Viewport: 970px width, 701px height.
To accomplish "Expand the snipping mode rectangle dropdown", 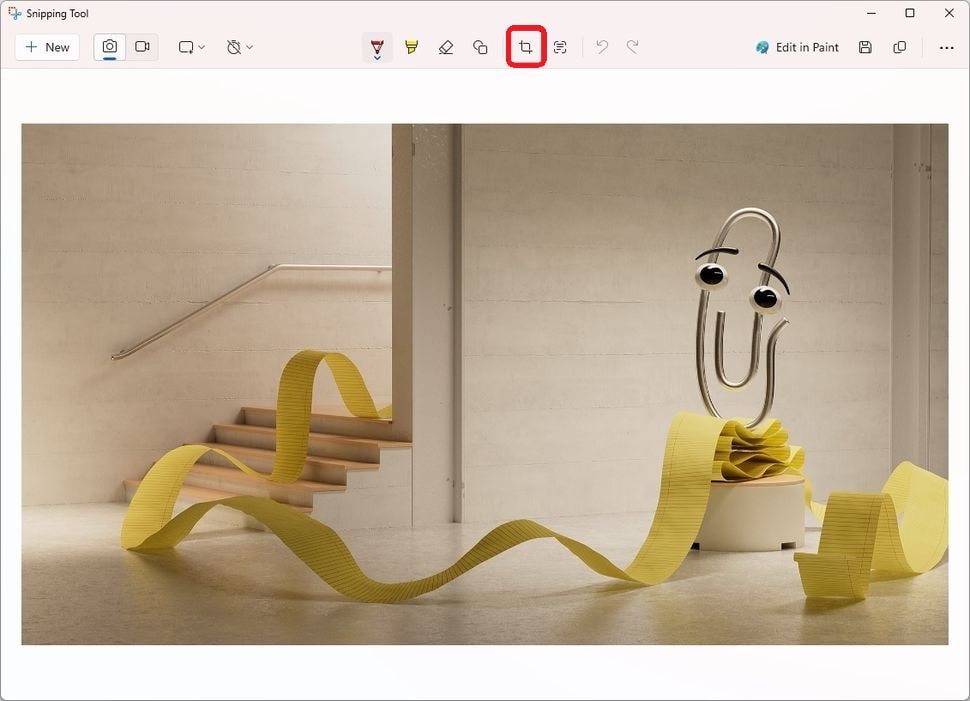I will (x=192, y=47).
